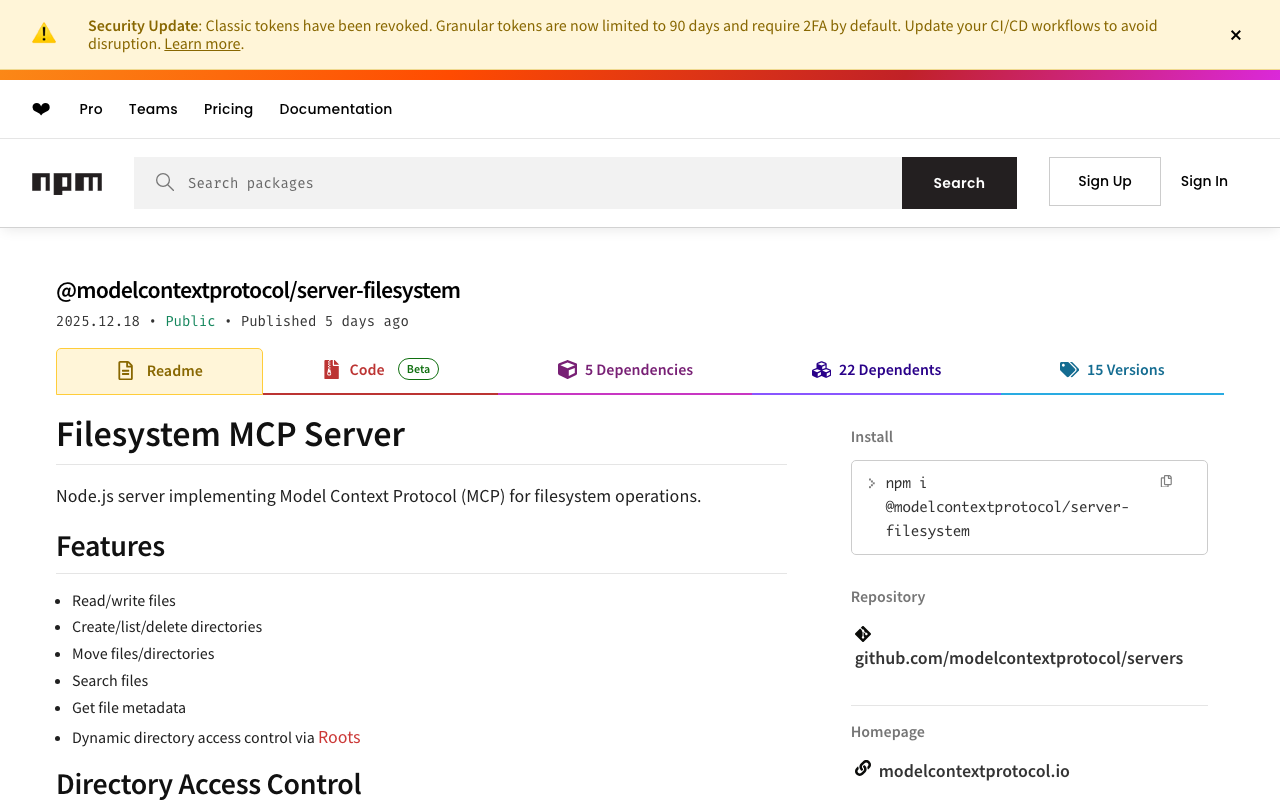Click 'Published 5 days ago' text
Viewport: 1280px width, 800px height.
click(325, 321)
